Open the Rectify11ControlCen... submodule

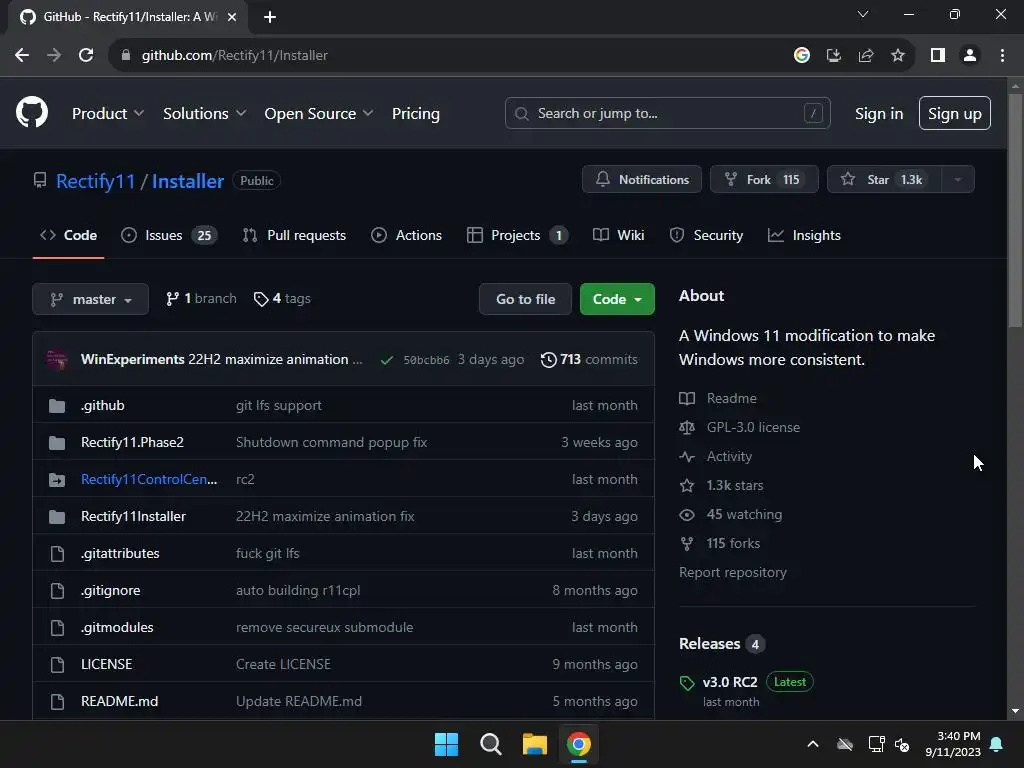[x=149, y=479]
